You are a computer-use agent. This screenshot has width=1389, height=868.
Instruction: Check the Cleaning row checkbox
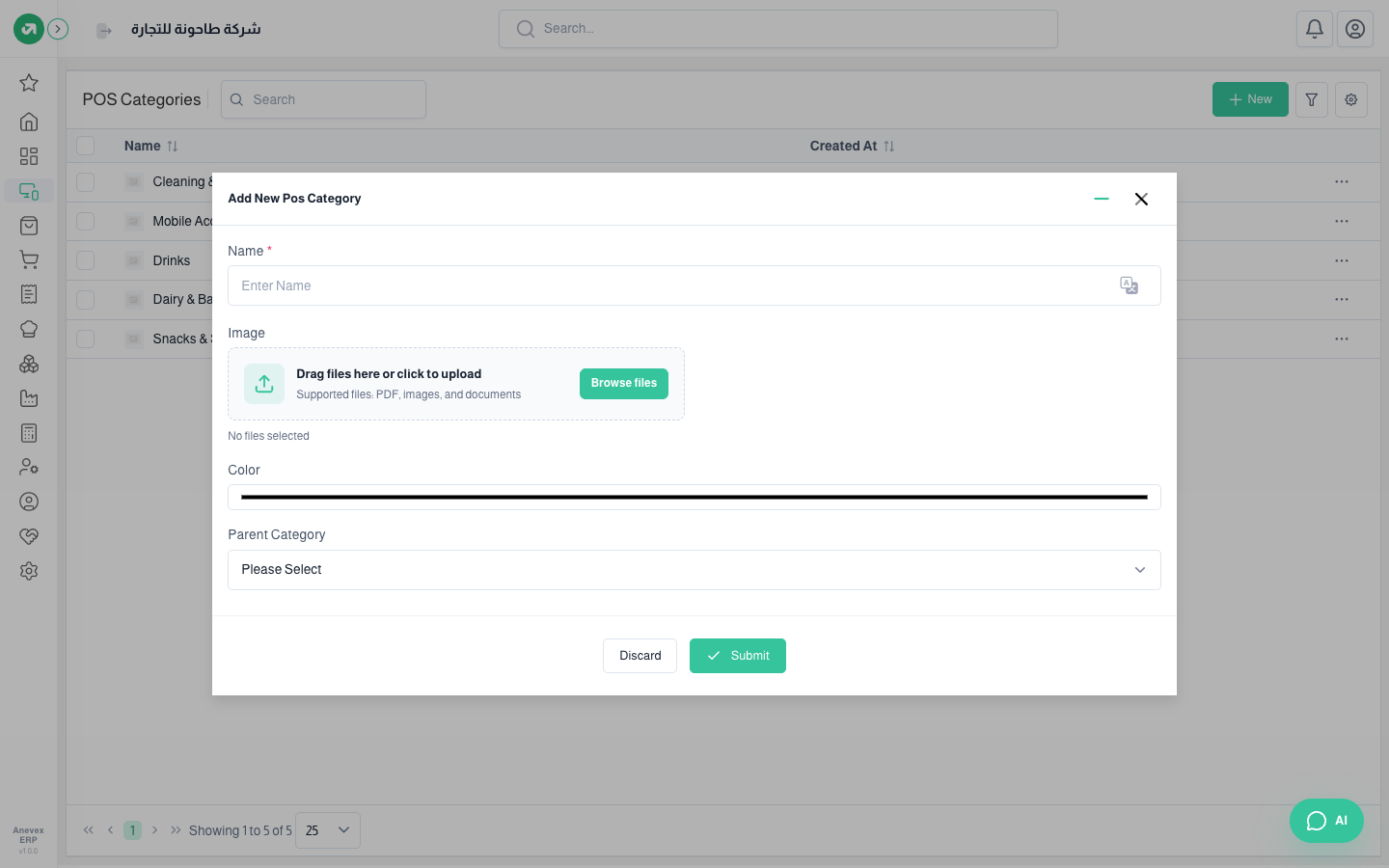[86, 181]
